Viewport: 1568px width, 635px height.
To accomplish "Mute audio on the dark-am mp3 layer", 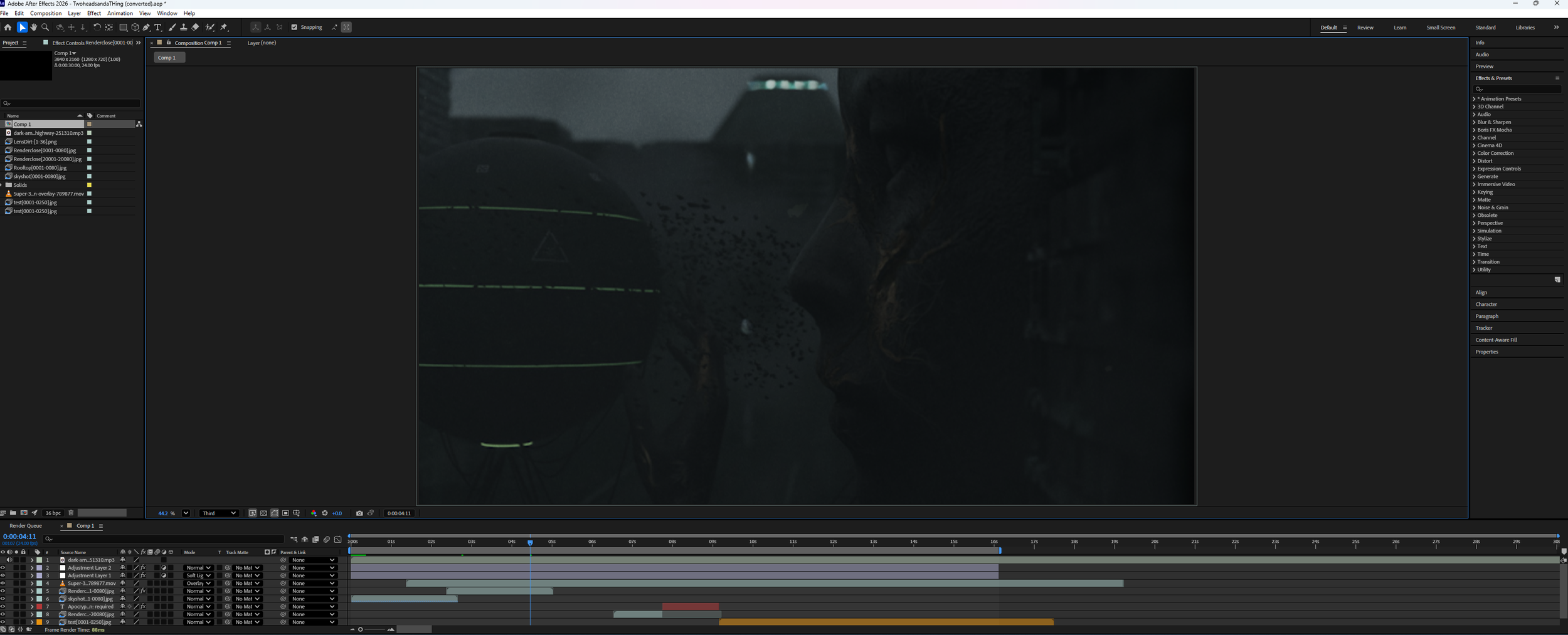I will (x=9, y=560).
